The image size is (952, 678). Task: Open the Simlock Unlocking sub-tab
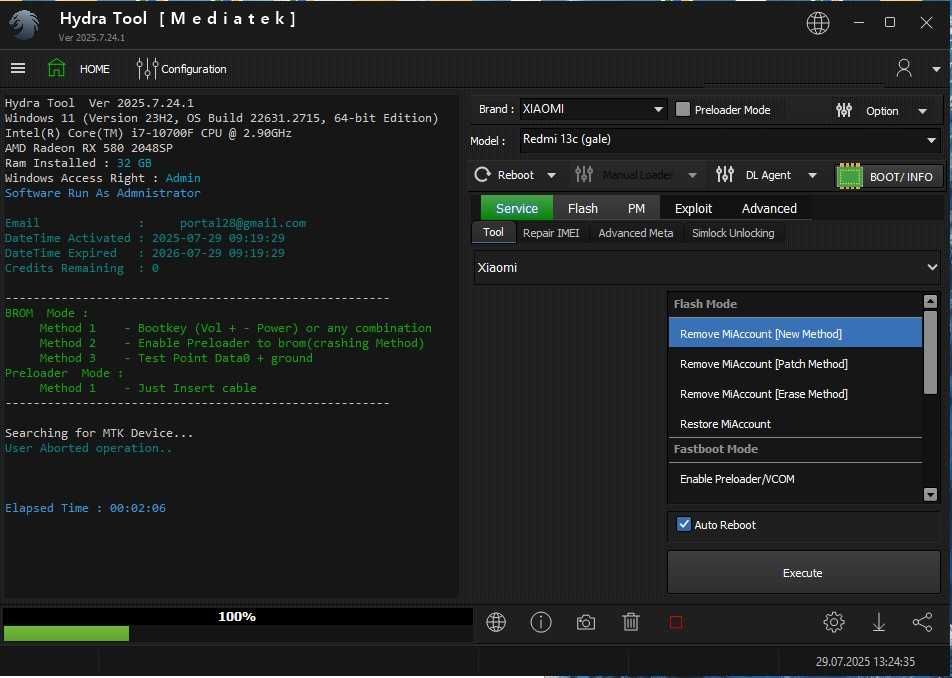tap(733, 233)
